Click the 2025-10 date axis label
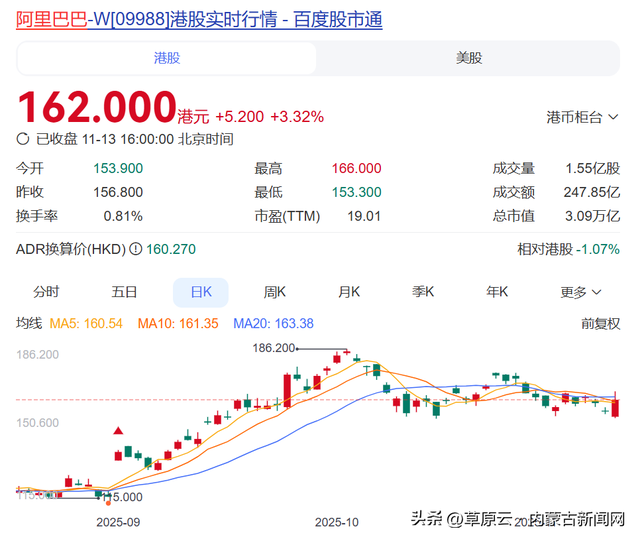The image size is (640, 541). point(337,522)
